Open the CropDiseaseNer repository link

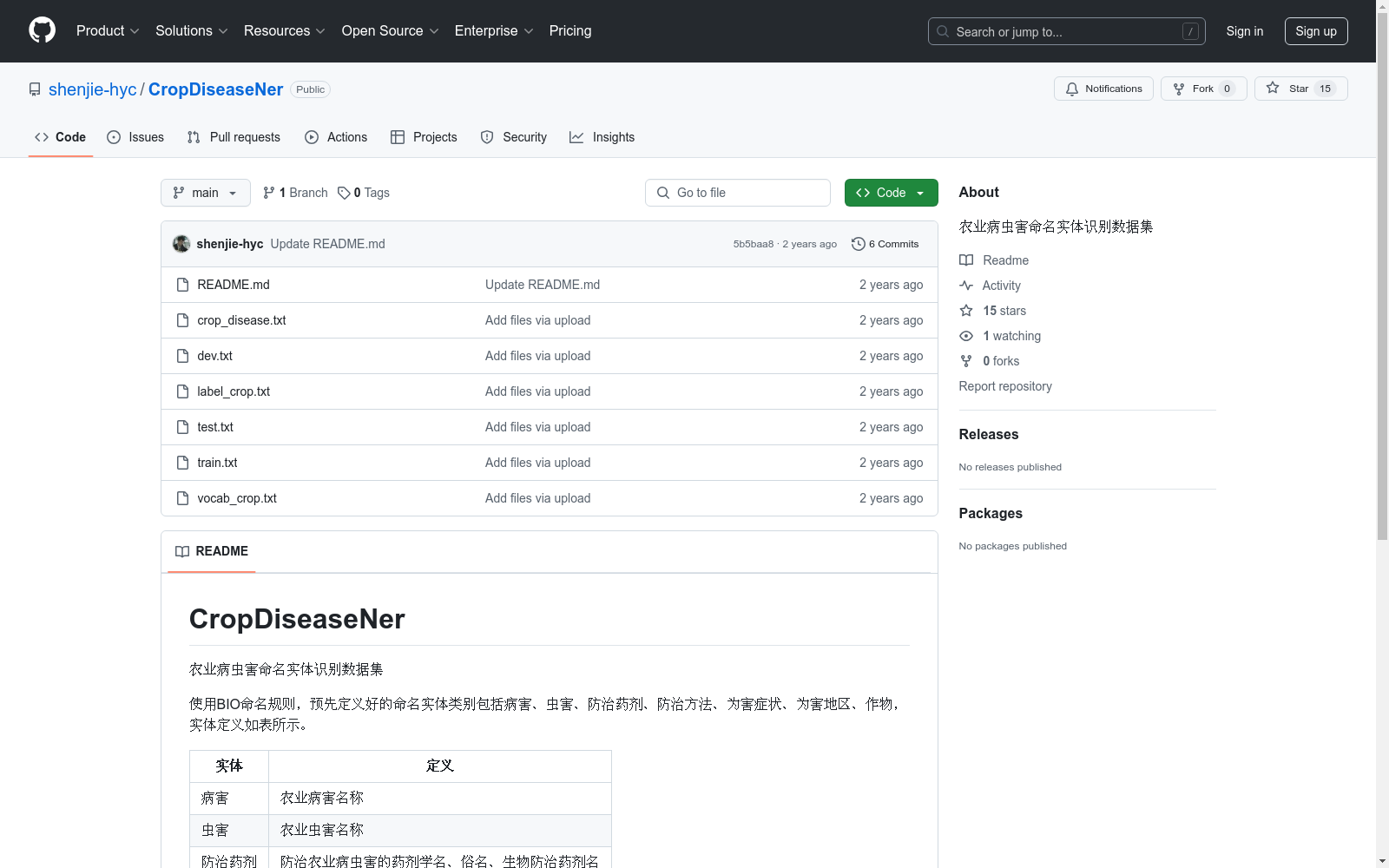tap(216, 89)
